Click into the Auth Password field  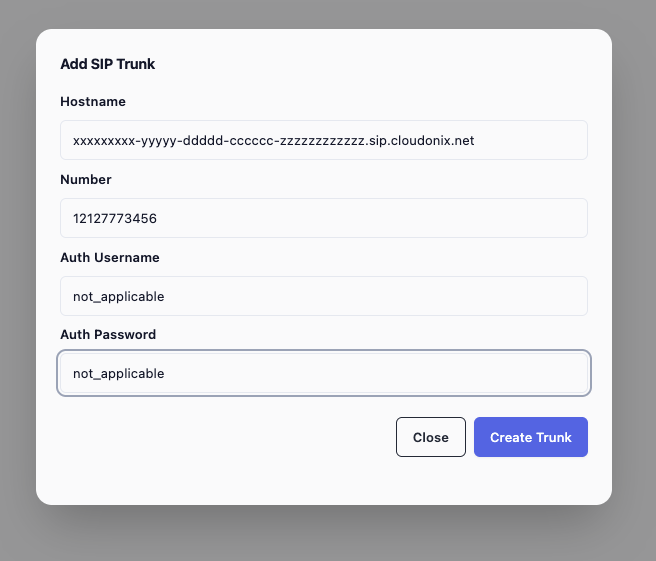click(323, 373)
